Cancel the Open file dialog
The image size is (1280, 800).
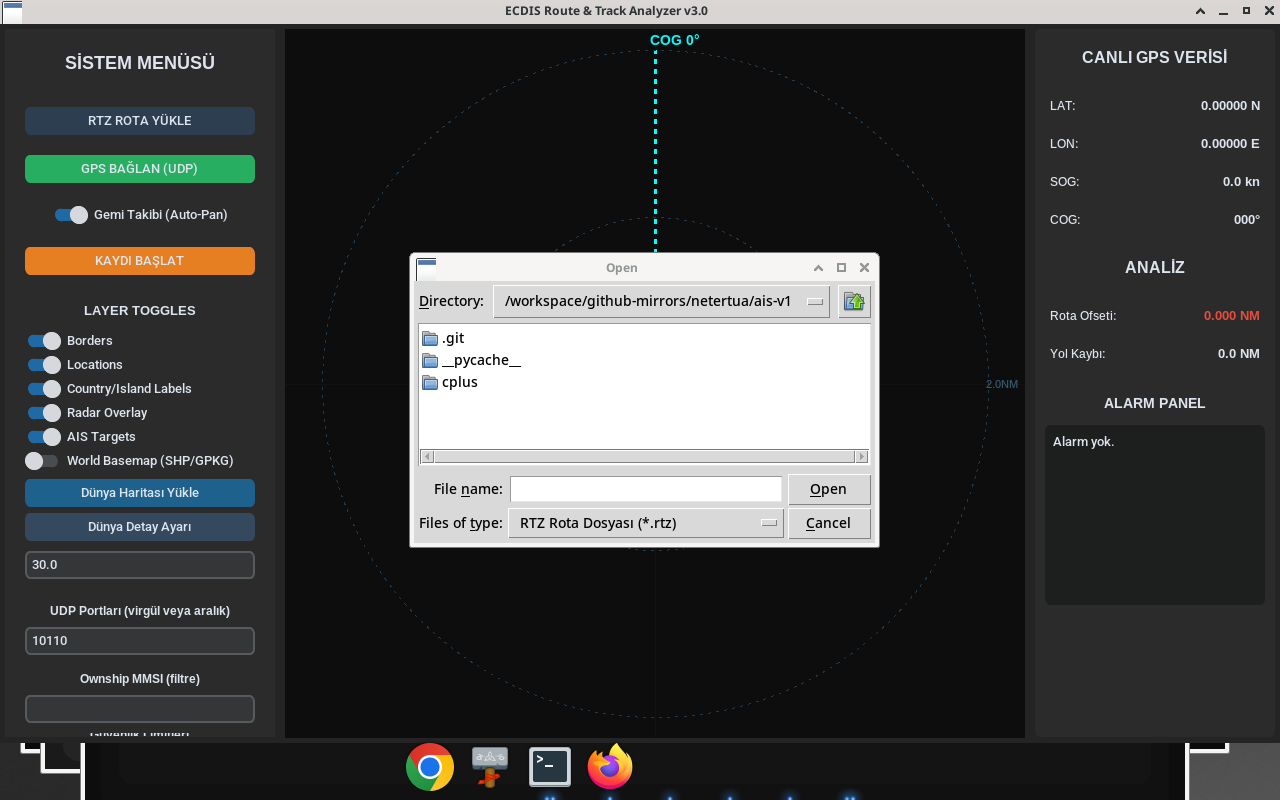click(x=829, y=523)
